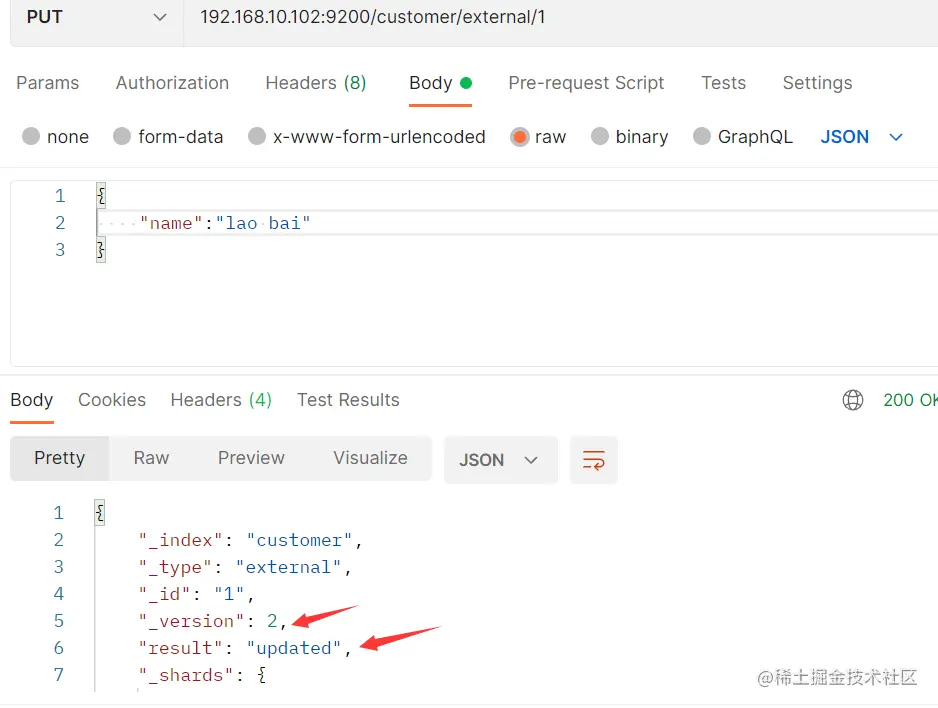Select the binary radio option
Image resolution: width=938 pixels, height=708 pixels.
pos(600,137)
